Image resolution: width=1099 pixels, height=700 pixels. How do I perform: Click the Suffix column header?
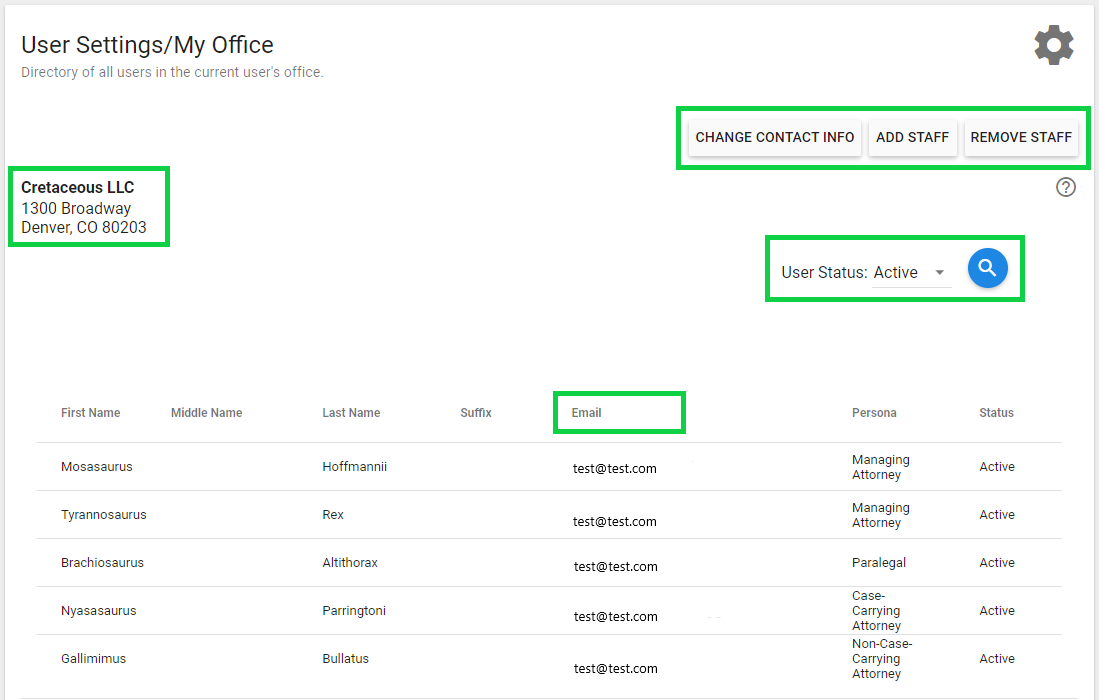pos(476,413)
